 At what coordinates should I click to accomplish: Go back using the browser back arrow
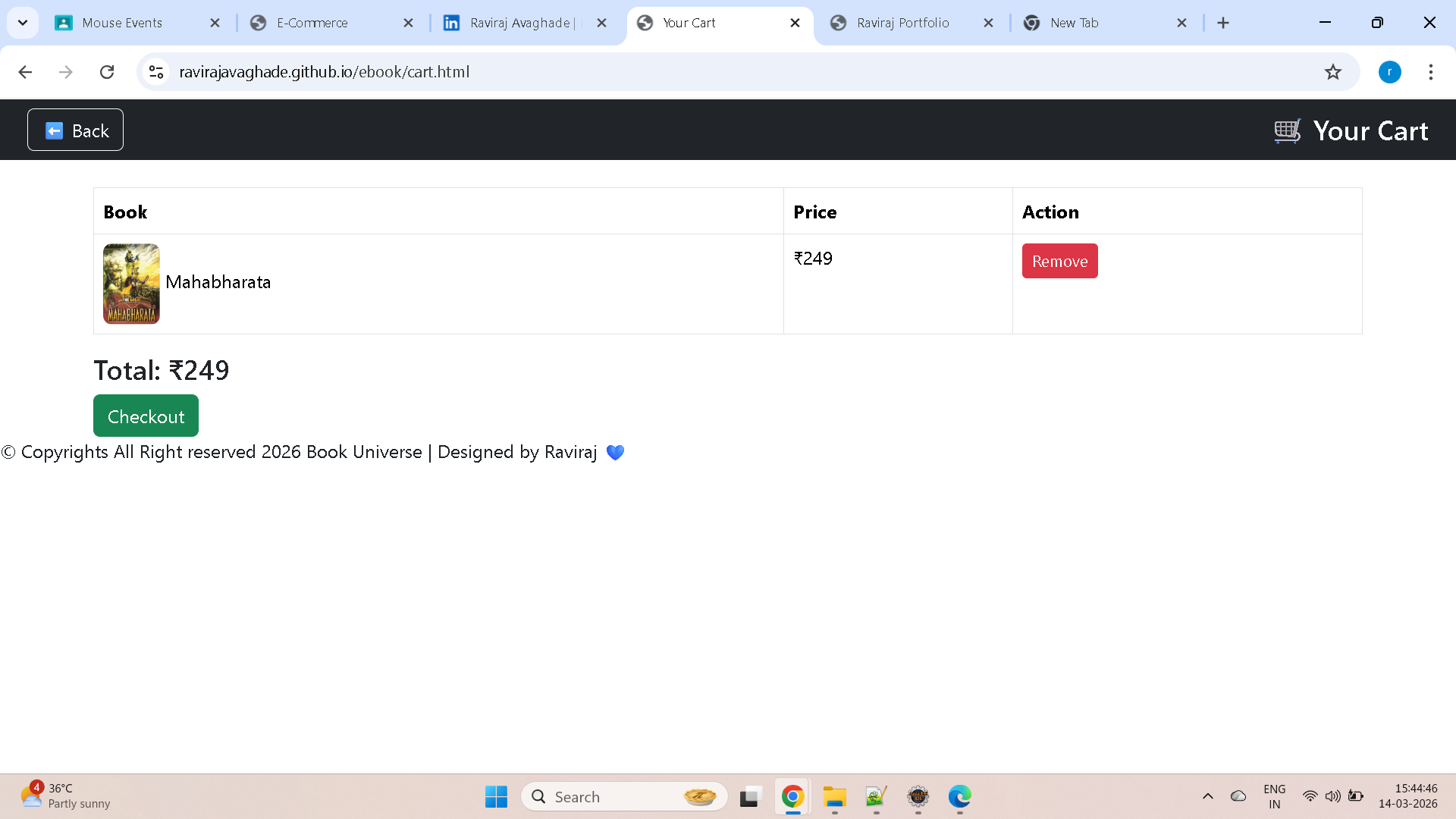pos(25,72)
